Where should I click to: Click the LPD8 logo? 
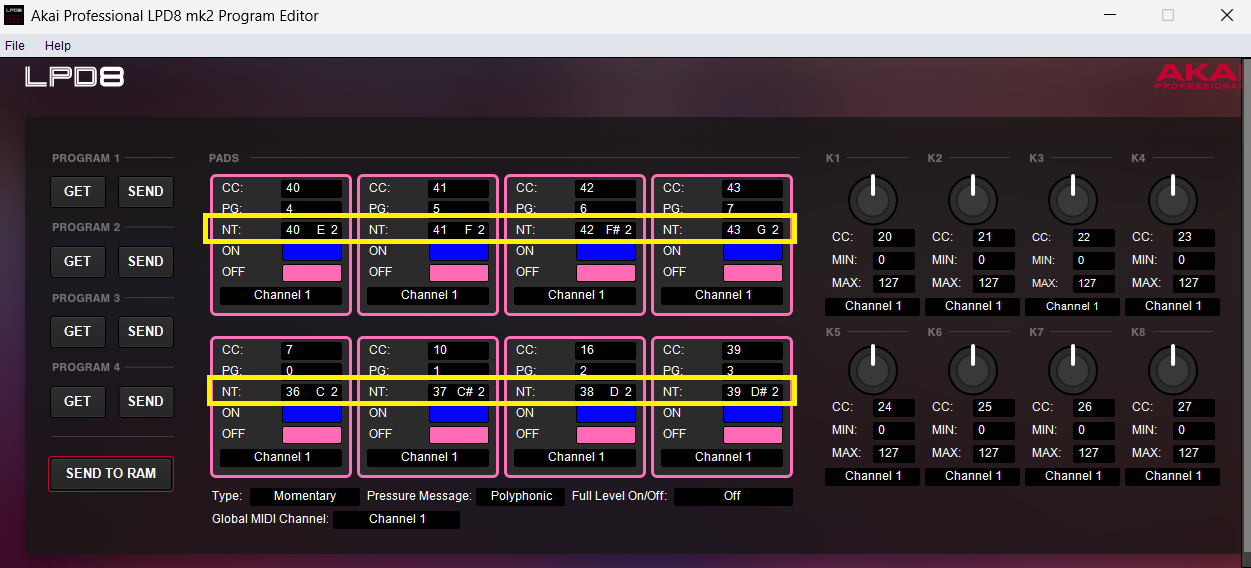tap(75, 77)
